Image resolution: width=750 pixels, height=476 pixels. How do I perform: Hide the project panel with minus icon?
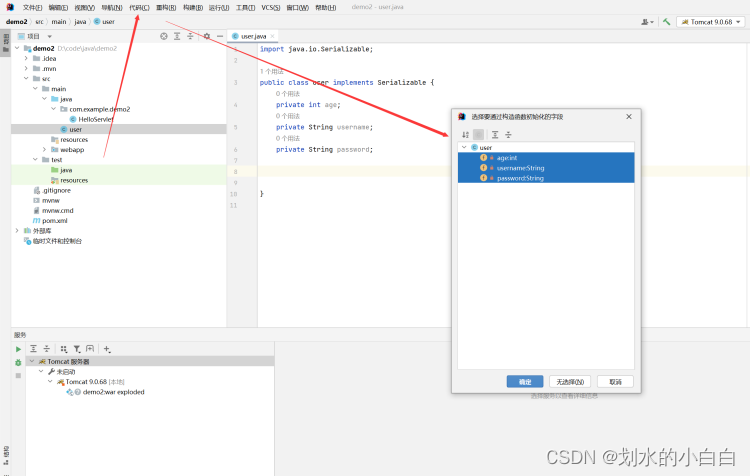pos(220,36)
